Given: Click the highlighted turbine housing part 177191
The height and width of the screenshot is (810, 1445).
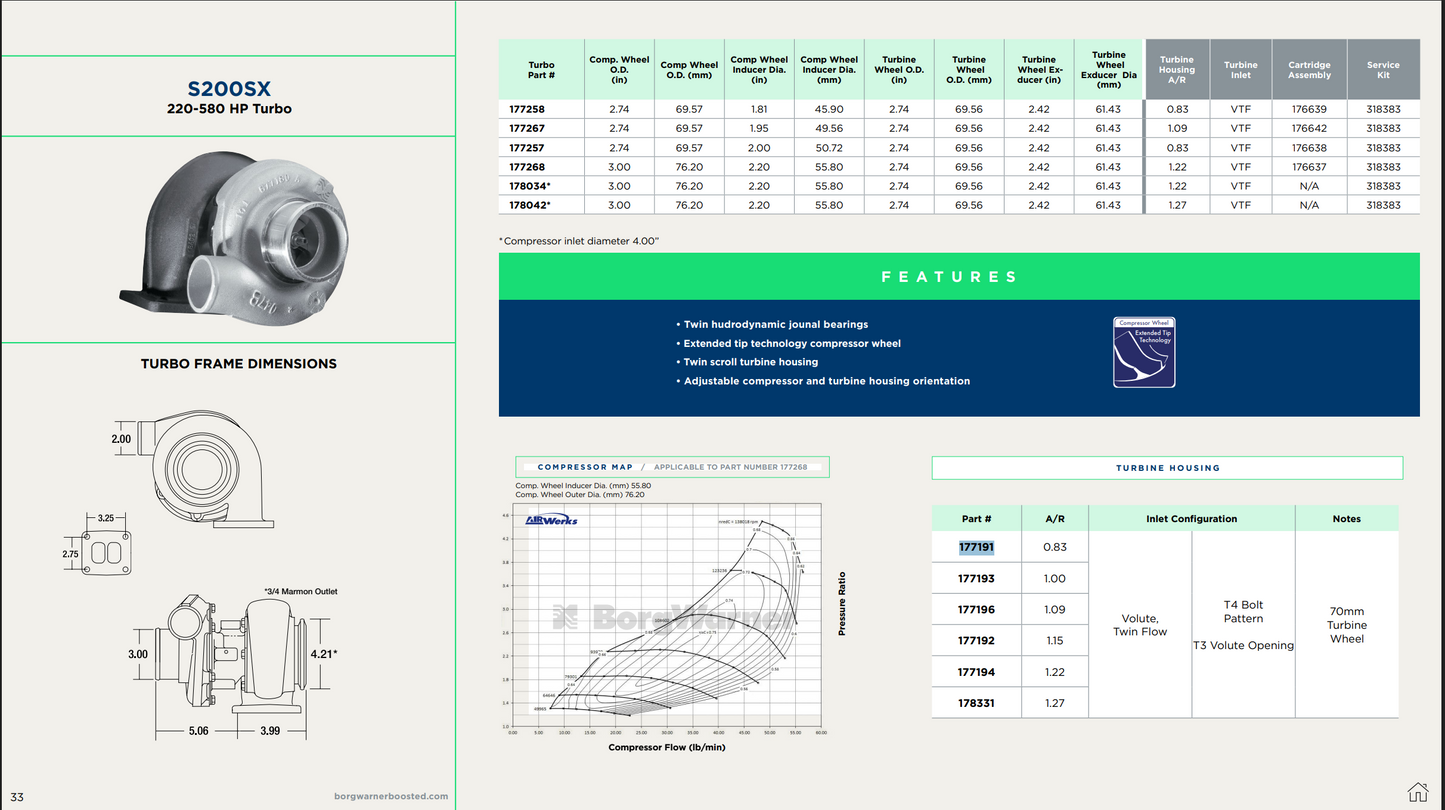Looking at the screenshot, I should pos(975,547).
